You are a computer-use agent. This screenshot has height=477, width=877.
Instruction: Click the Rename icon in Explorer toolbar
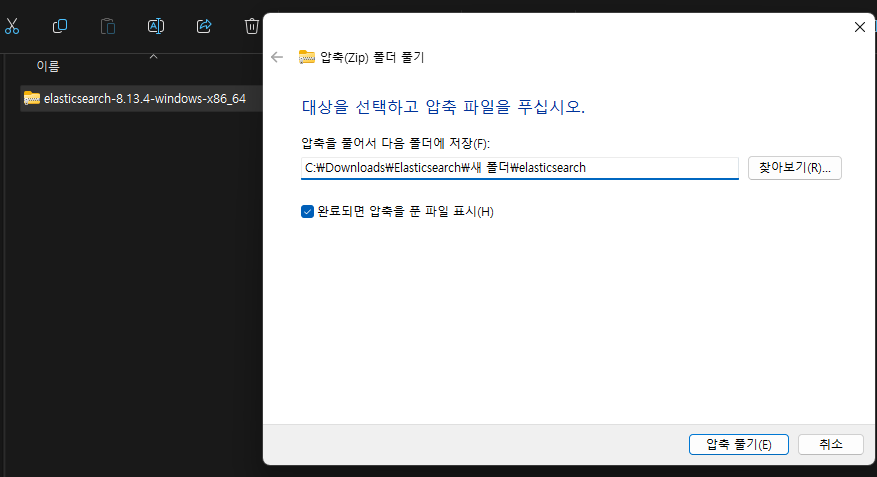pyautogui.click(x=155, y=26)
